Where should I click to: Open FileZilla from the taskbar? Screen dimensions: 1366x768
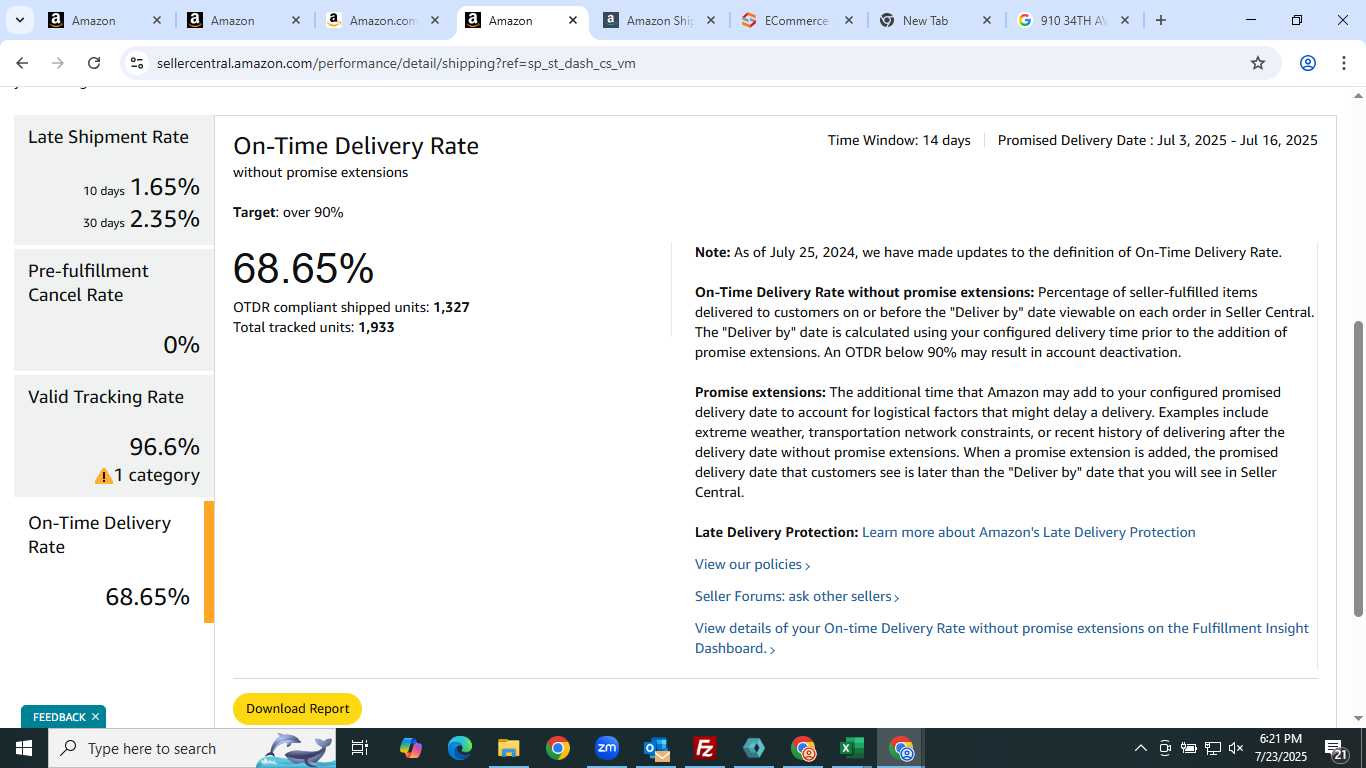705,748
